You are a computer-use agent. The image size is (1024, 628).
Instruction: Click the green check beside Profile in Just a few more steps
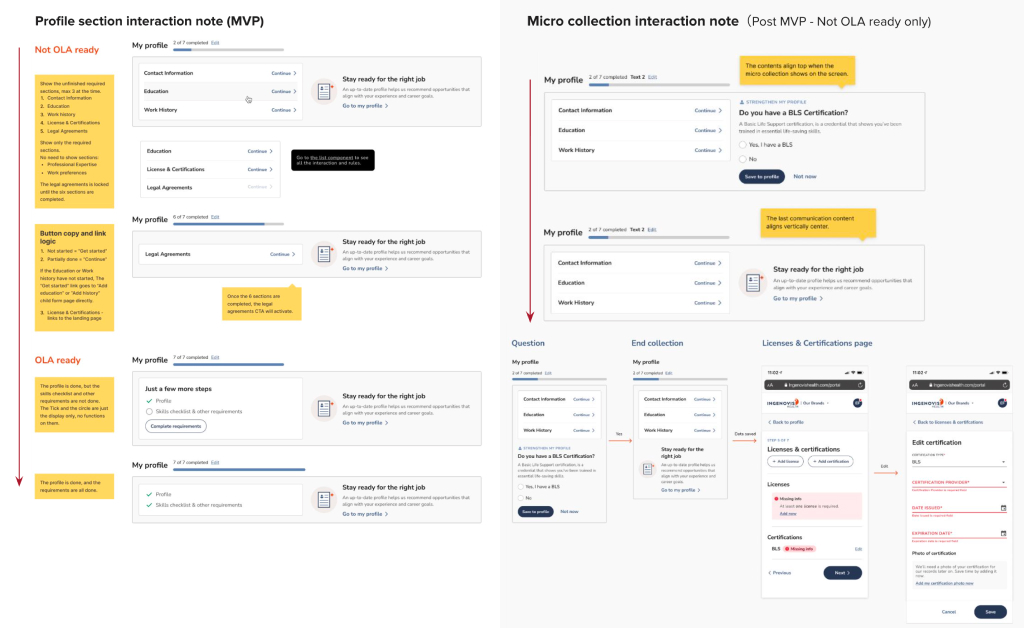tap(150, 401)
